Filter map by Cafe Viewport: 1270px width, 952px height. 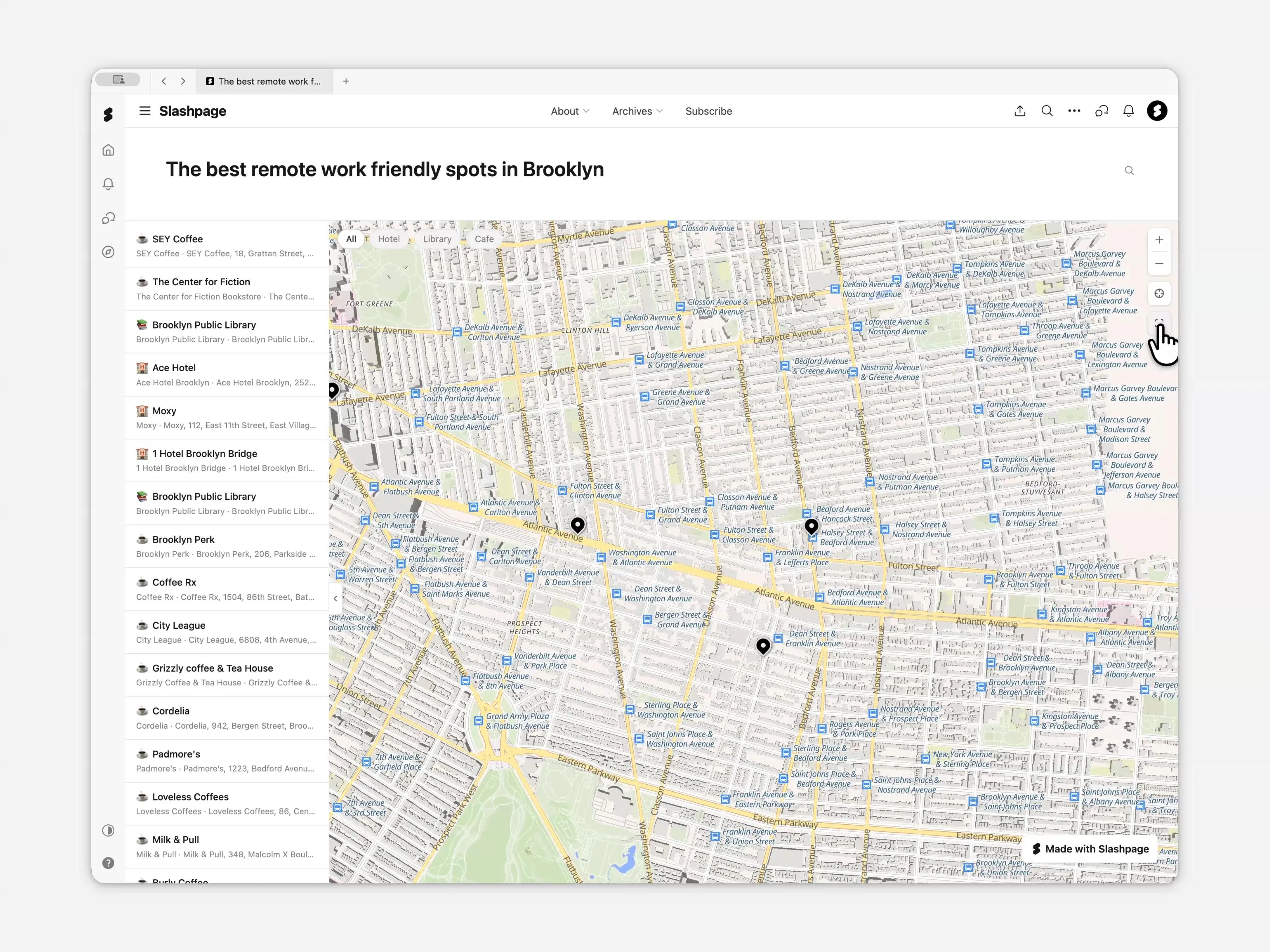(484, 239)
